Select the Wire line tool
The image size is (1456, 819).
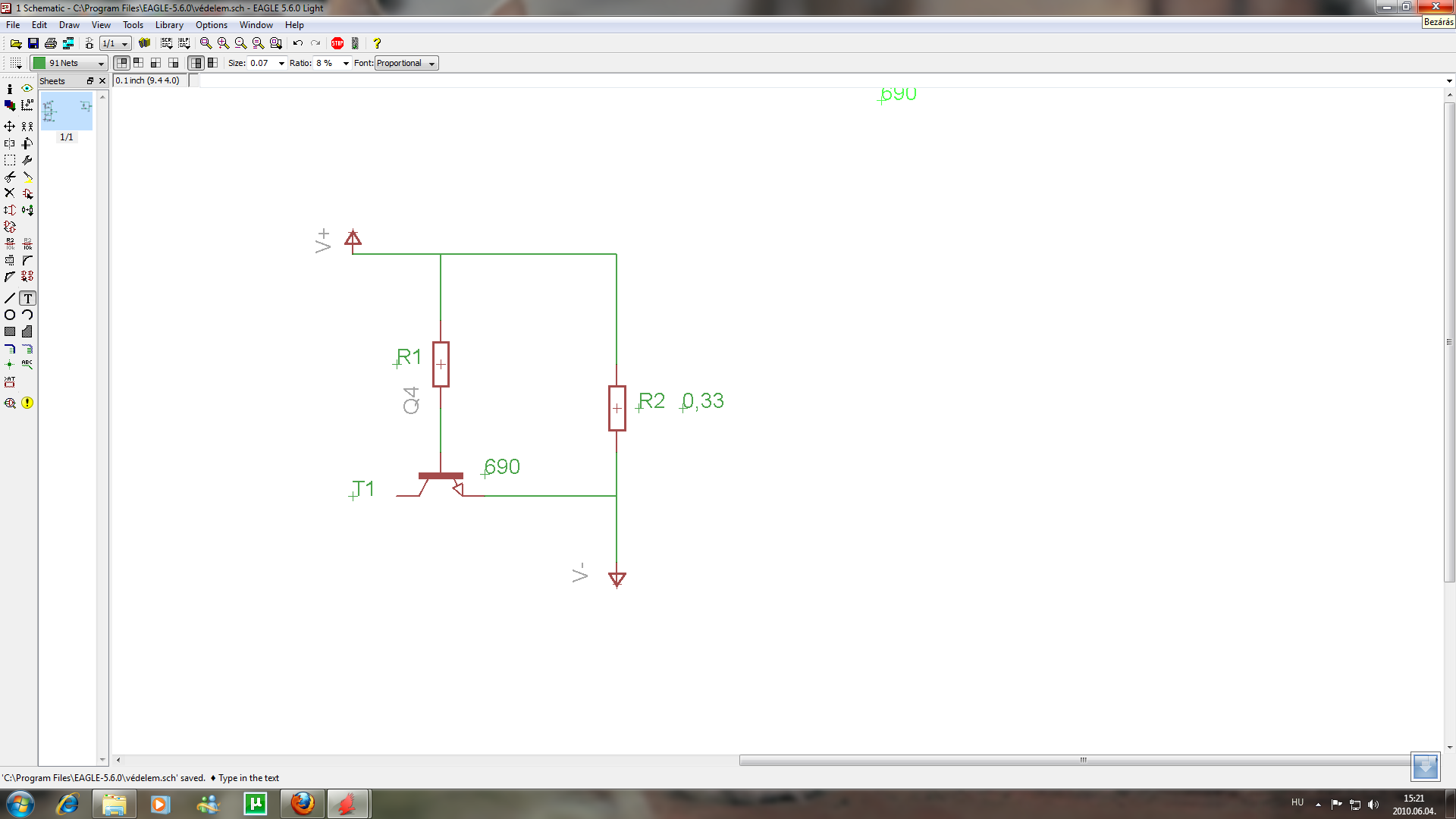pyautogui.click(x=9, y=298)
